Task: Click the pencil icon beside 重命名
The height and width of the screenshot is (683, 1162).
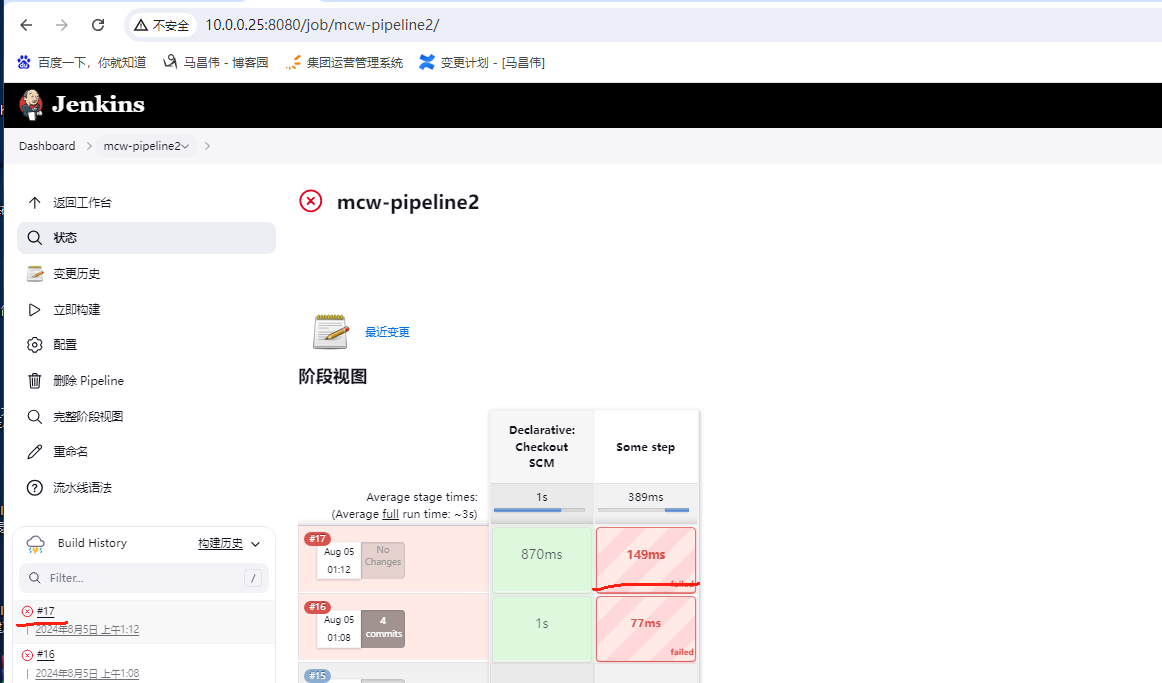Action: click(34, 452)
